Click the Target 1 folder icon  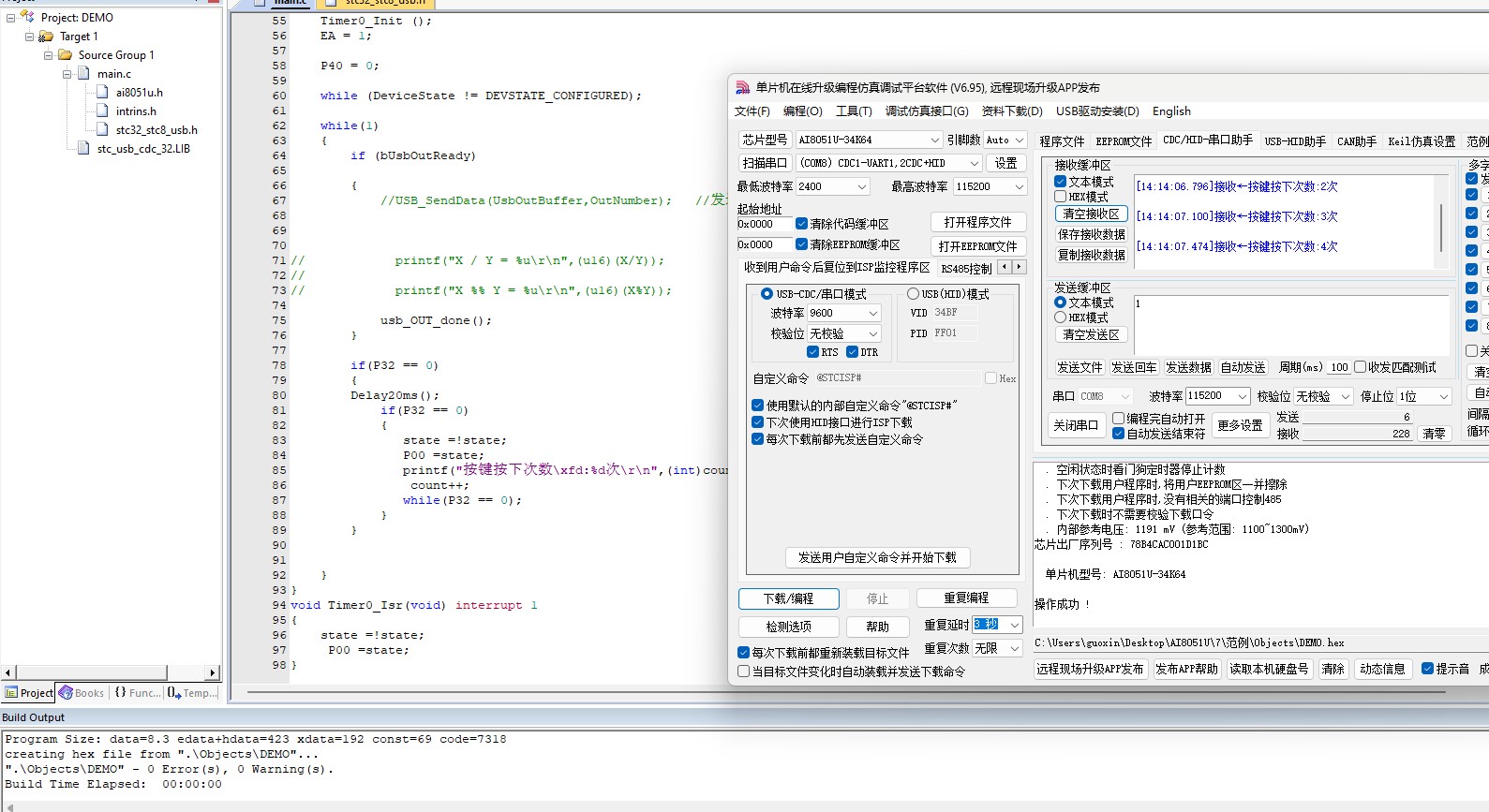coord(45,37)
